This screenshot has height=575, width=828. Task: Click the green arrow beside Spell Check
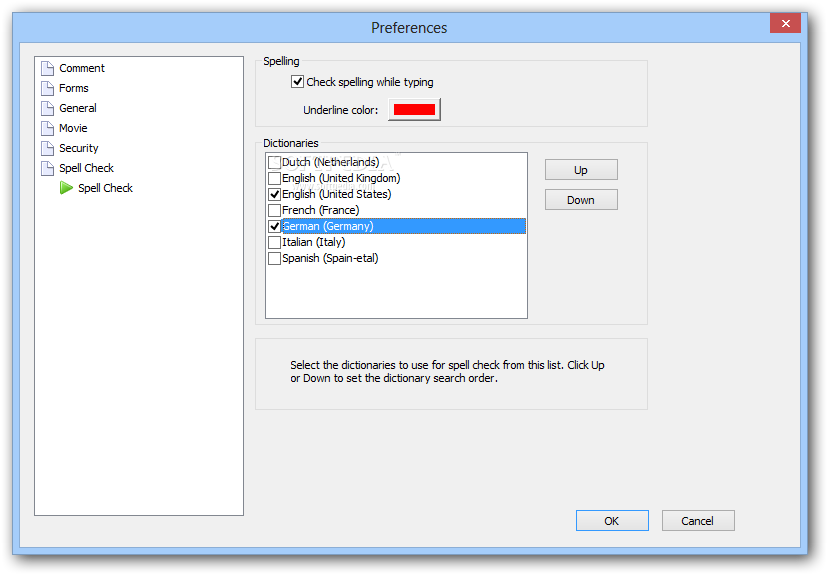coord(66,188)
